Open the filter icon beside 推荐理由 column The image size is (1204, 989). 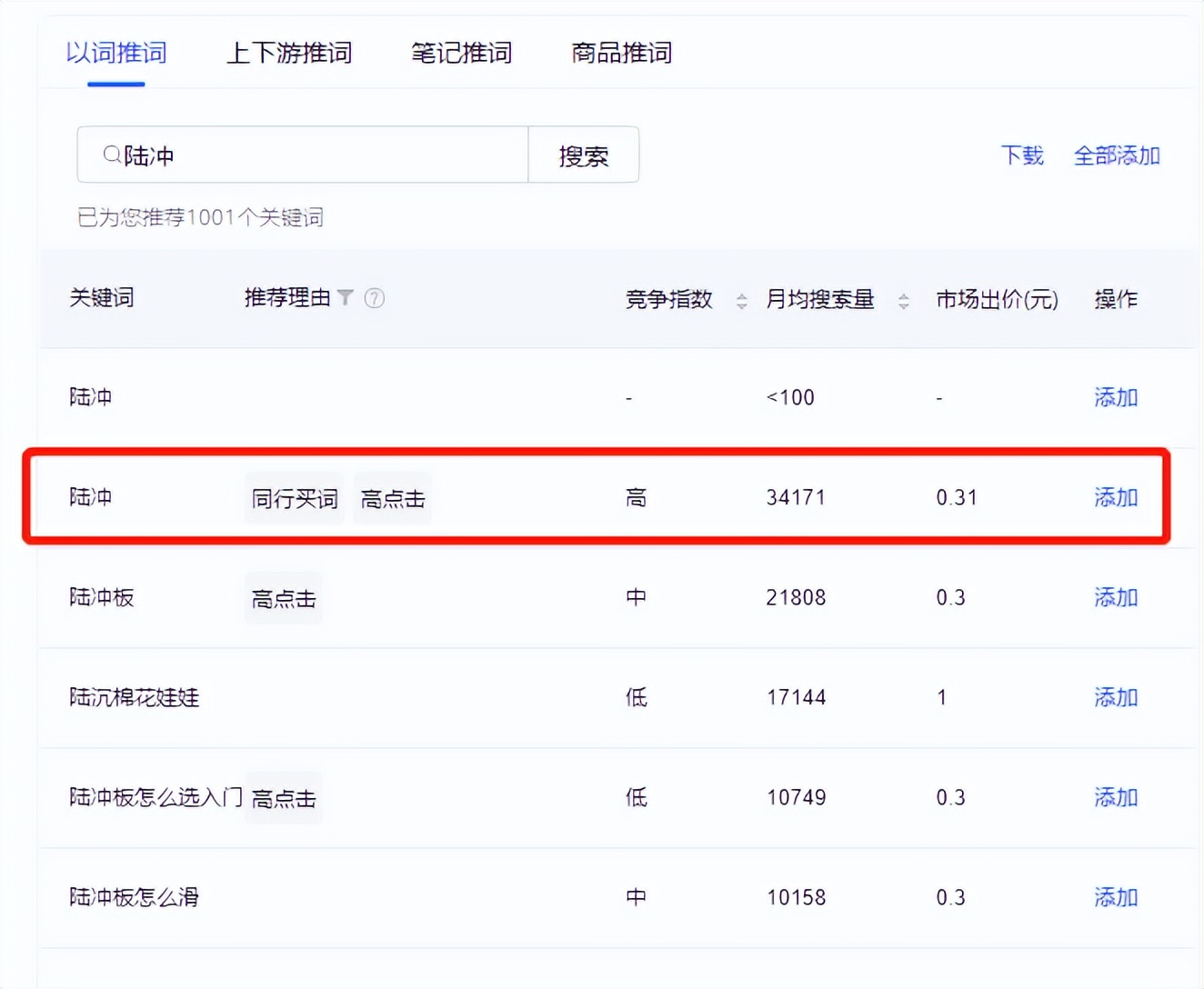point(346,297)
